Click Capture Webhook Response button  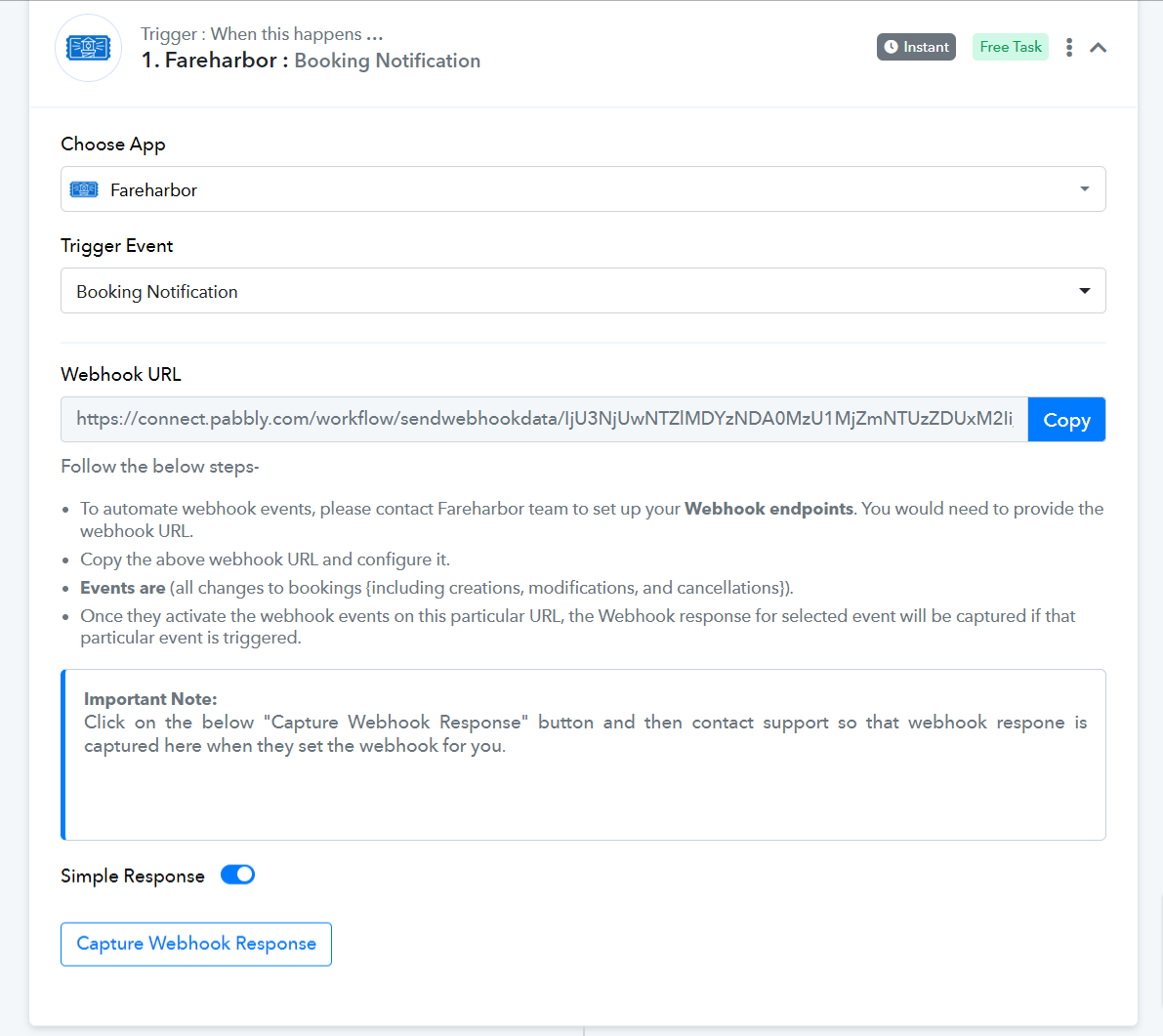[196, 944]
